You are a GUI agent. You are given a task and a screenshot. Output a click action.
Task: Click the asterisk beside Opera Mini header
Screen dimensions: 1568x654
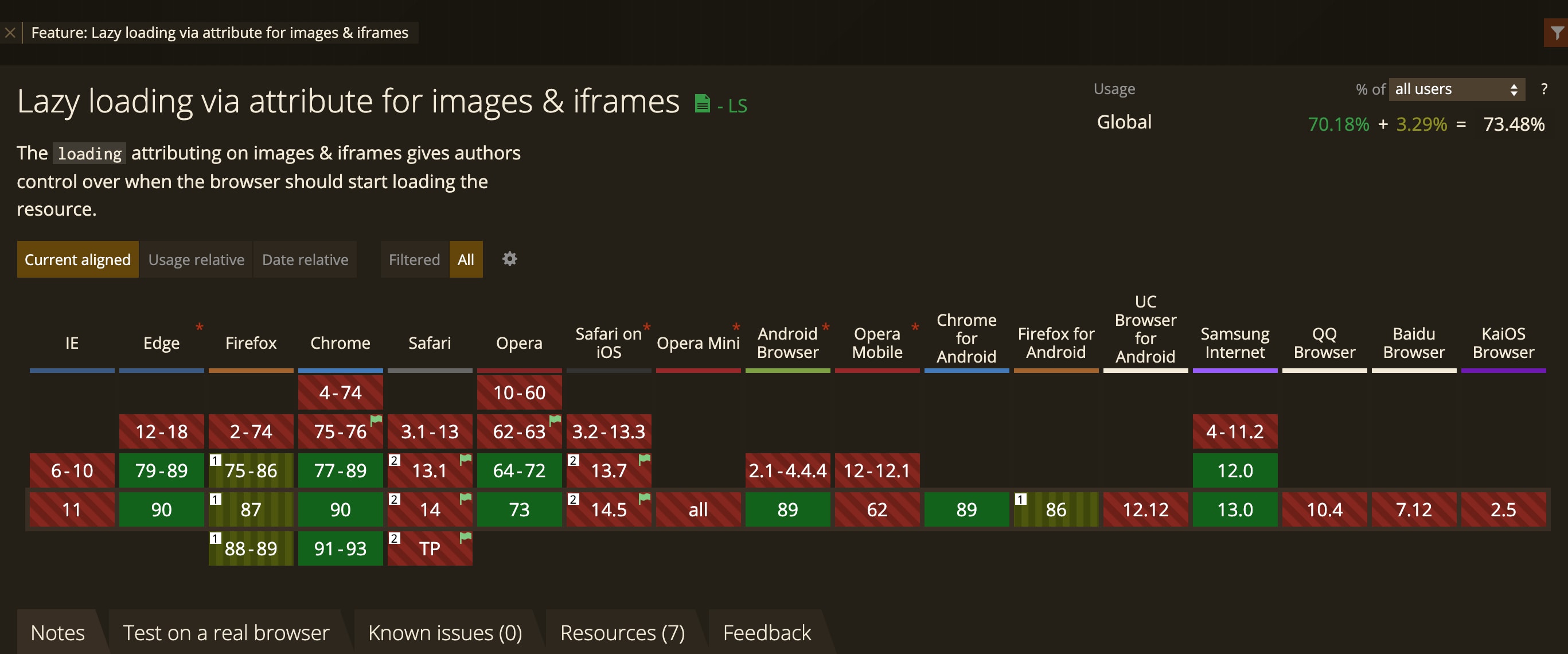[735, 327]
